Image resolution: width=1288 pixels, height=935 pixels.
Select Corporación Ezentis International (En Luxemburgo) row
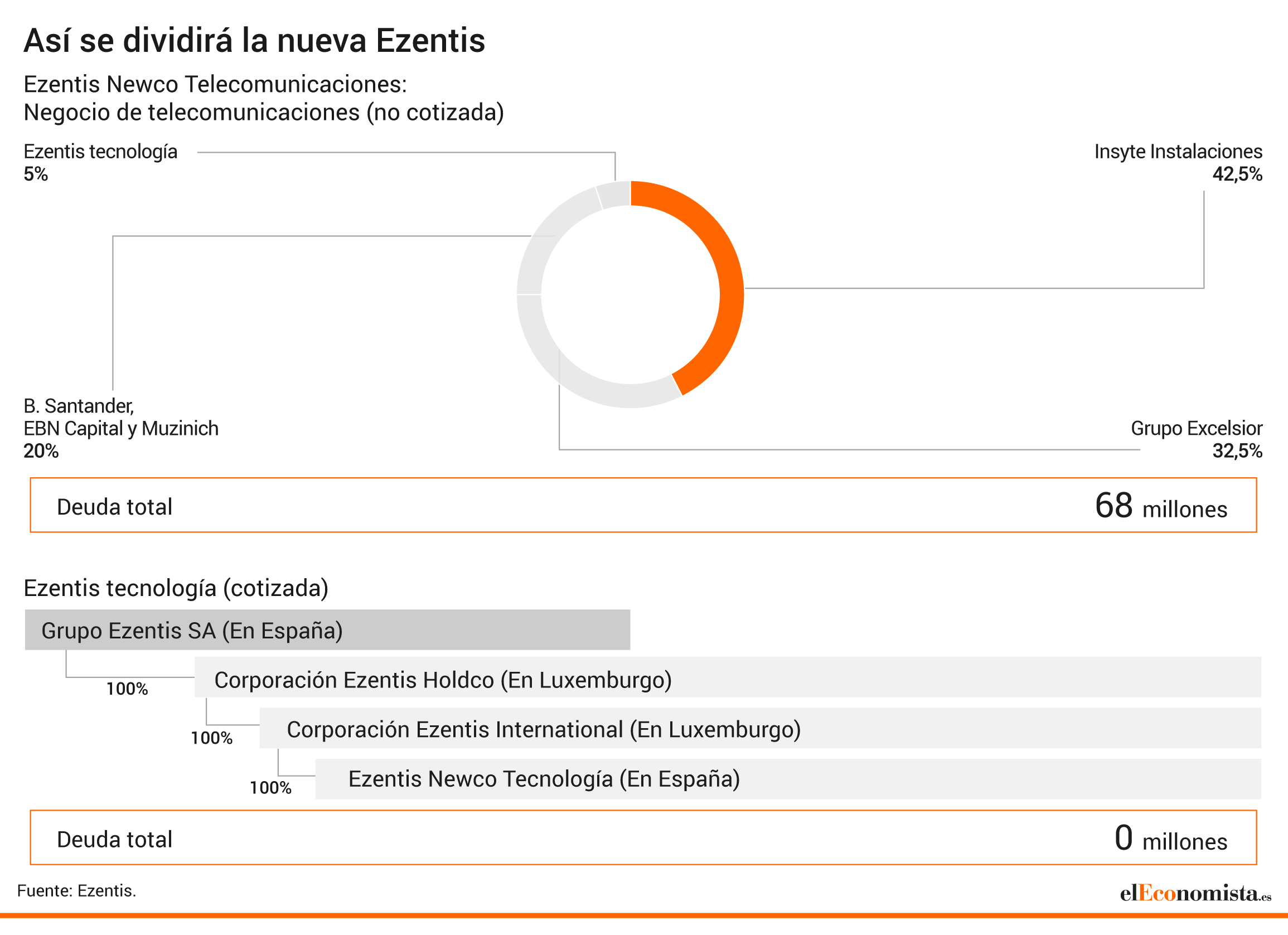[x=761, y=728]
